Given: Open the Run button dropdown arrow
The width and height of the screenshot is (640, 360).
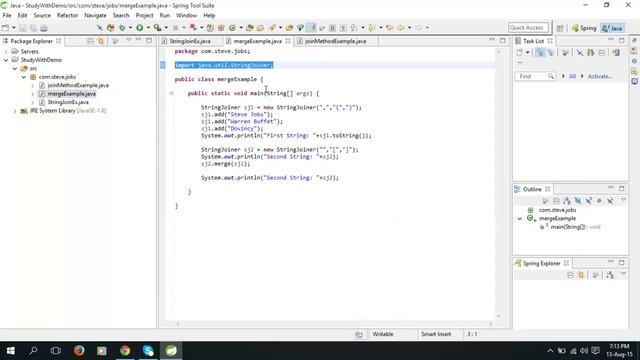Looking at the screenshot, I should click(x=147, y=28).
